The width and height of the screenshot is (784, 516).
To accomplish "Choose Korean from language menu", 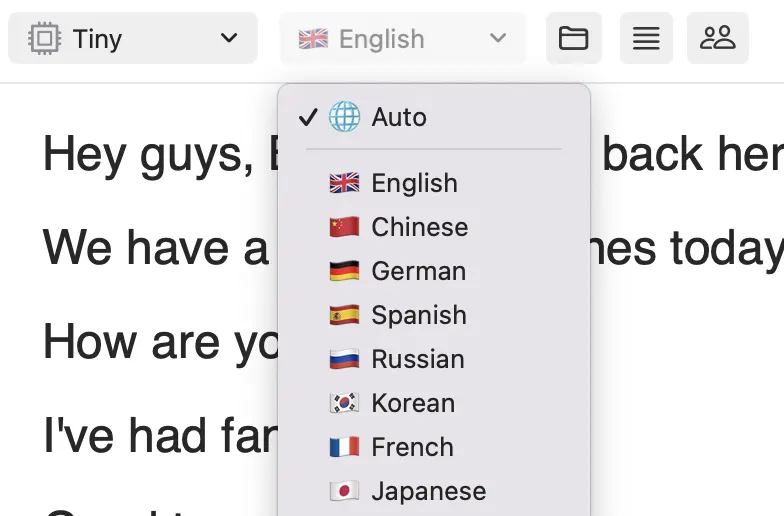I will point(434,403).
